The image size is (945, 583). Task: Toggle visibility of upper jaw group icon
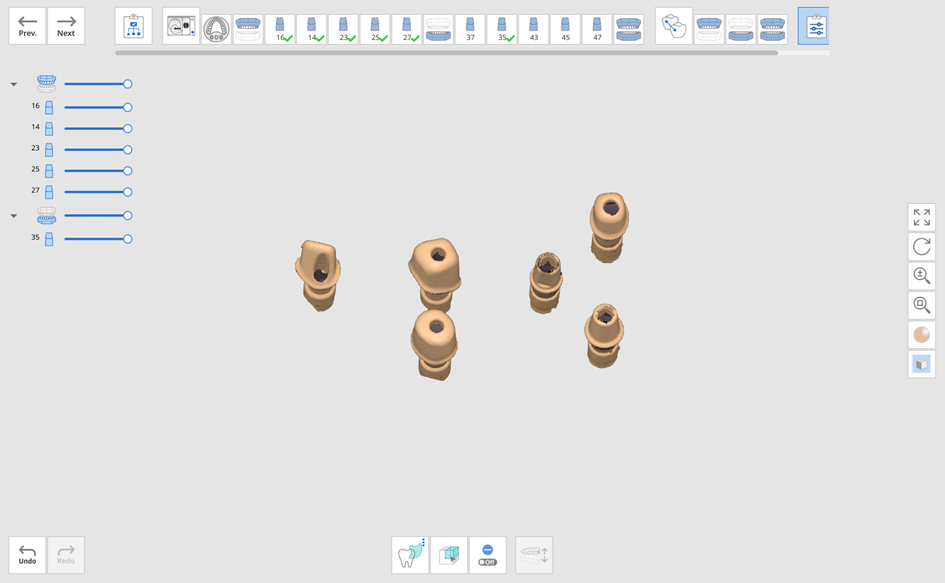[46, 84]
